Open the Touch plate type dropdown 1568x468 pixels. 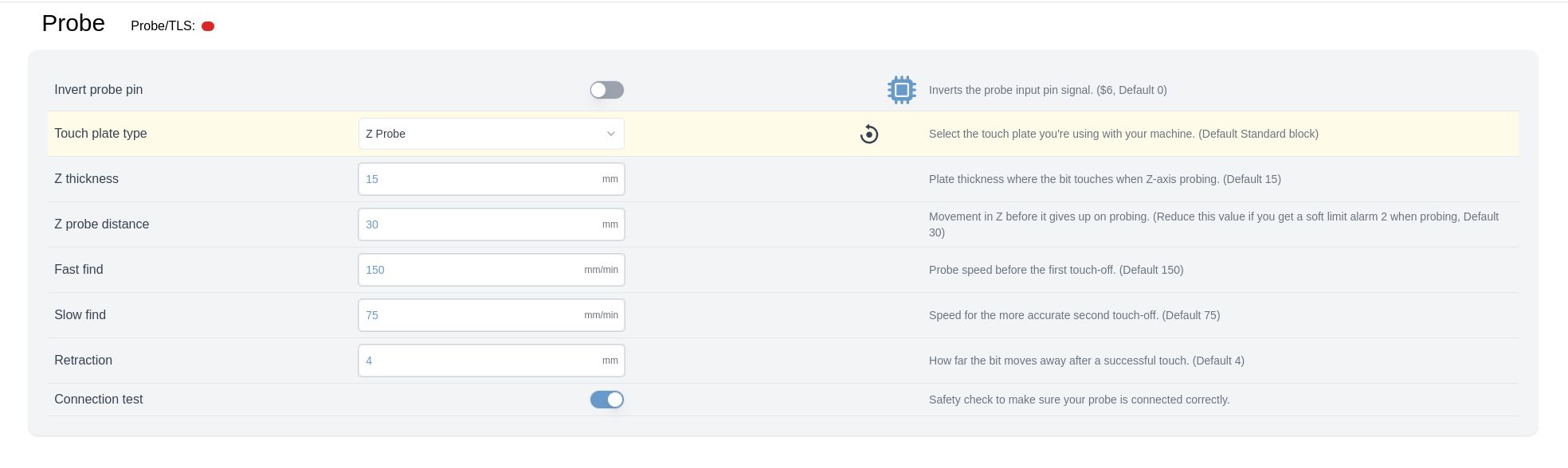pyautogui.click(x=492, y=134)
